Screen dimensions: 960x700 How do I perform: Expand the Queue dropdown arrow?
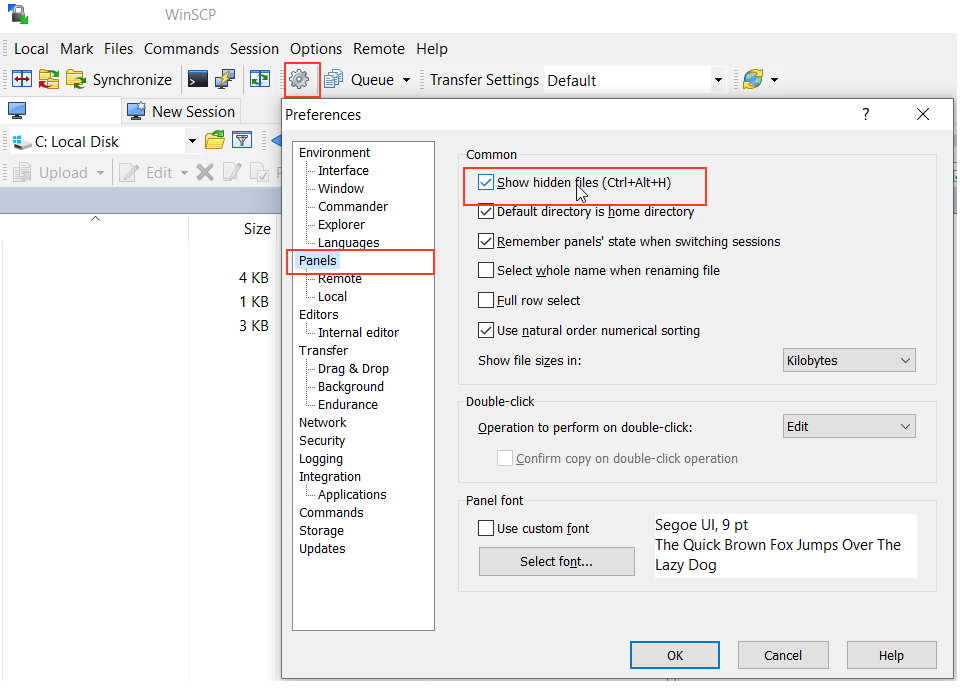click(x=407, y=80)
